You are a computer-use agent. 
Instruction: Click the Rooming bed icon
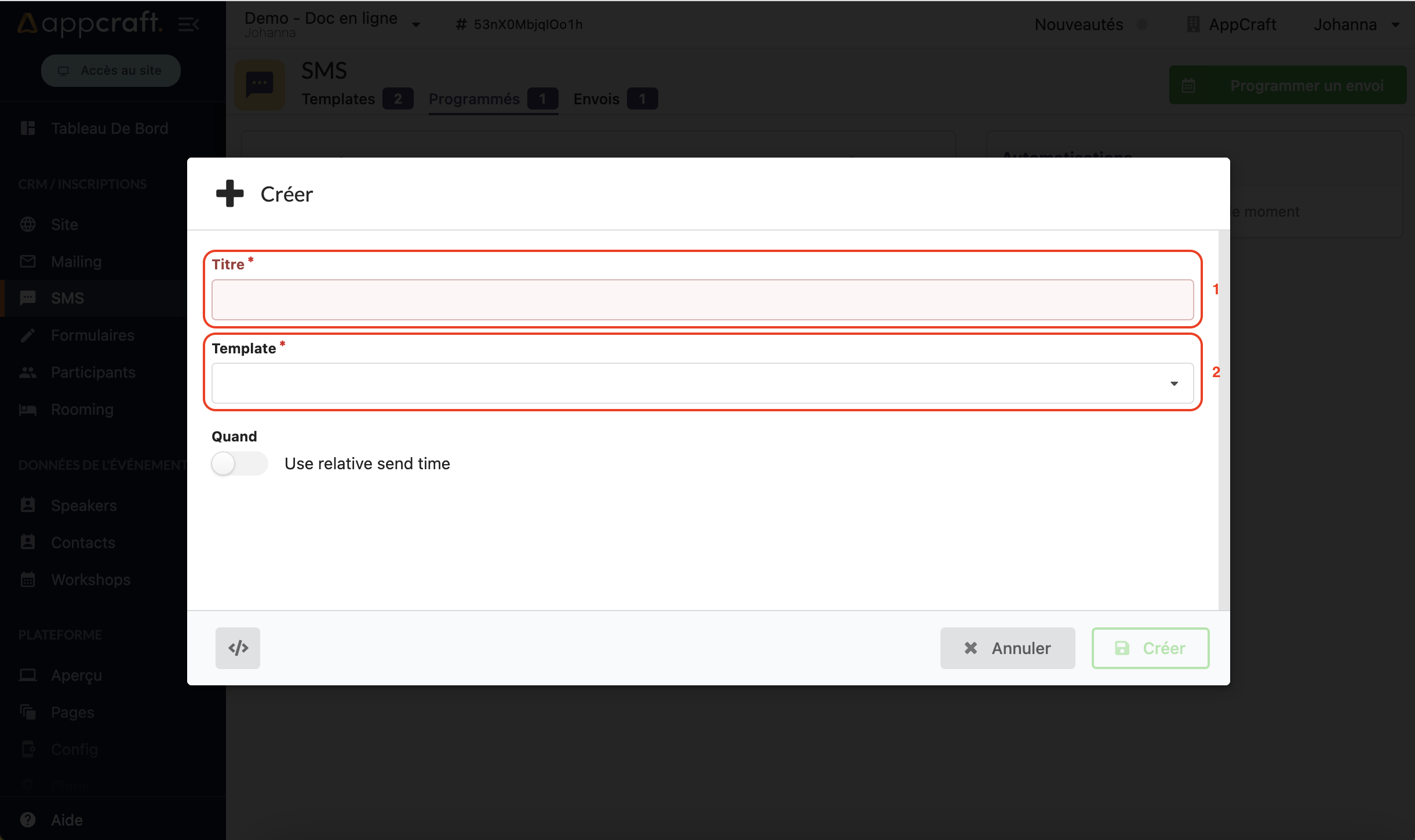pos(27,410)
